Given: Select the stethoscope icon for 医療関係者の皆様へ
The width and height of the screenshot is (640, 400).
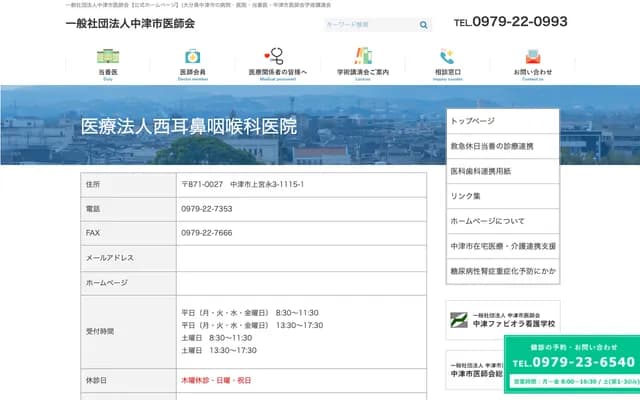Looking at the screenshot, I should (x=276, y=58).
